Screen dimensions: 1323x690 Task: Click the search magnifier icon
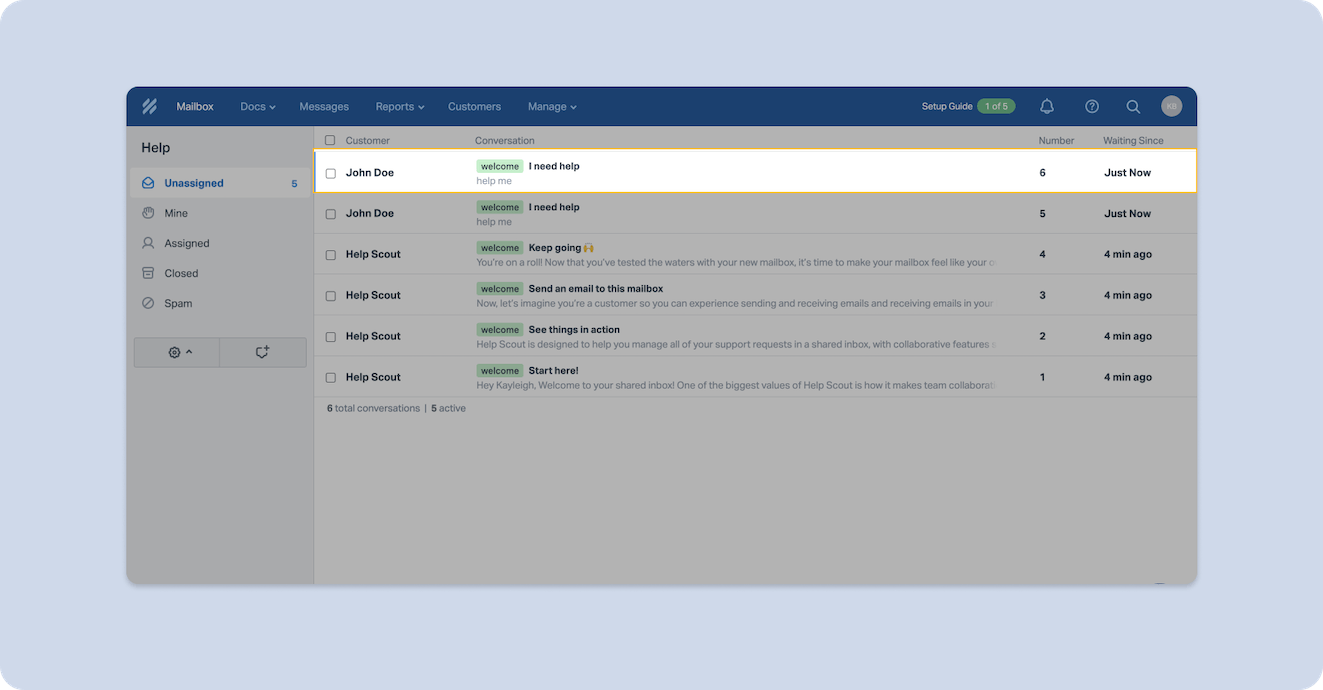tap(1133, 106)
